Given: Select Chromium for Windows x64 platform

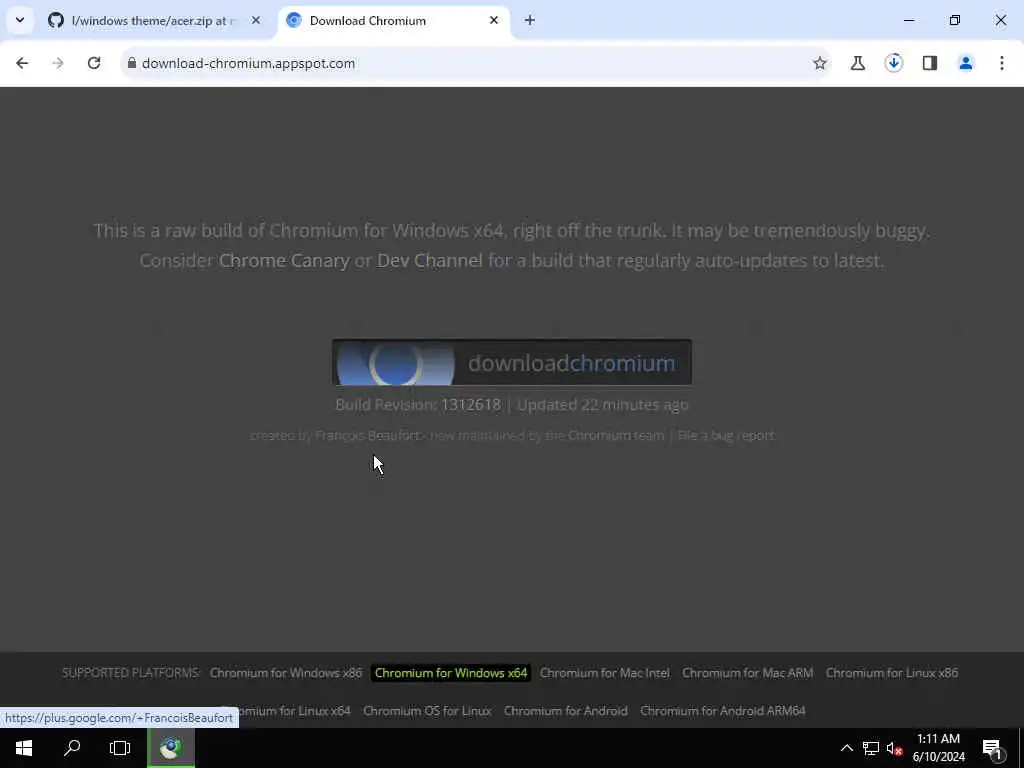Looking at the screenshot, I should pos(451,673).
